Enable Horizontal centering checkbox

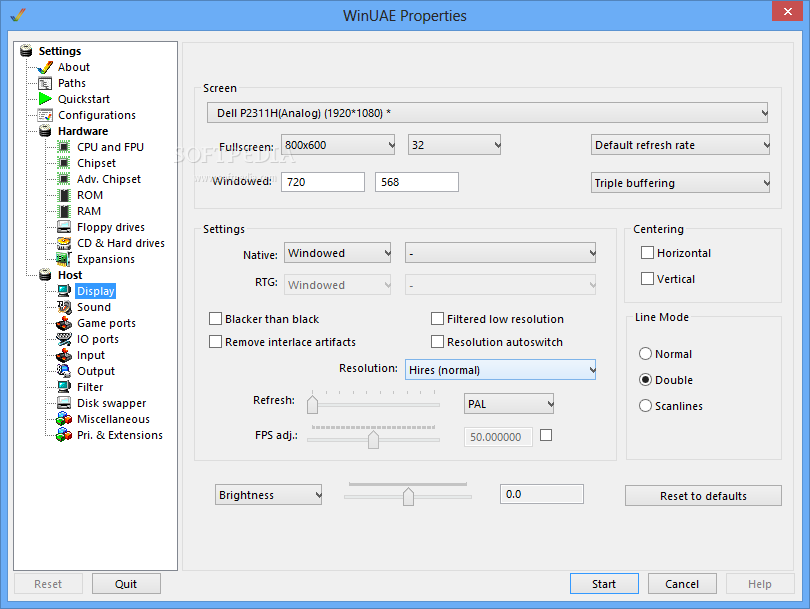(647, 253)
